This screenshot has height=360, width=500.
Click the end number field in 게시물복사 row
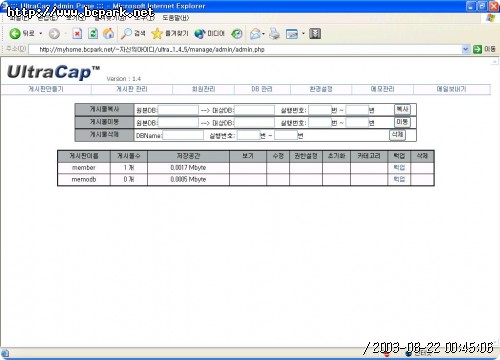click(x=357, y=110)
